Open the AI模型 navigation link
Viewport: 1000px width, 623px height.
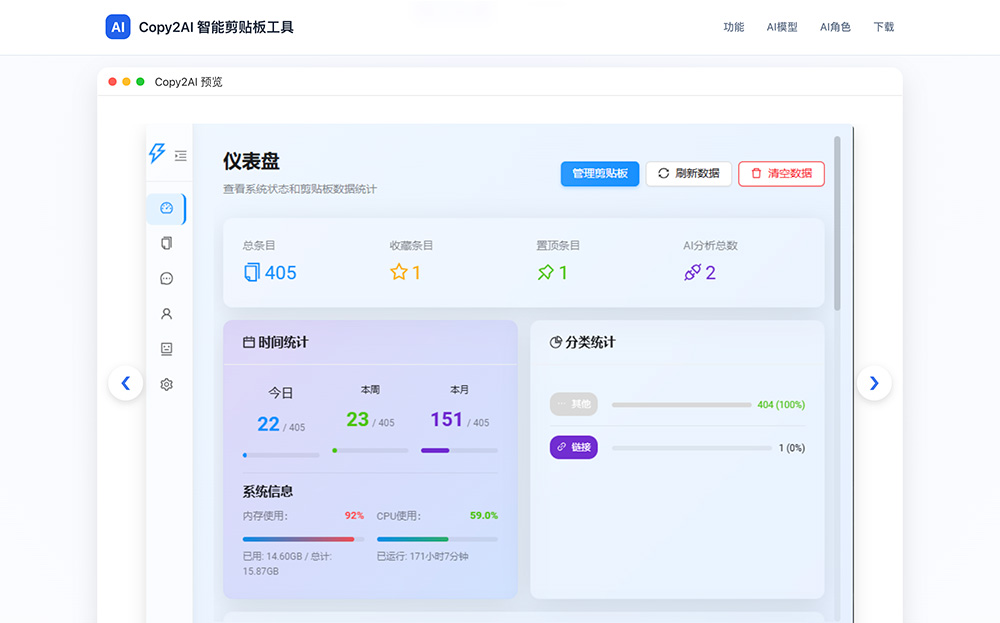point(782,27)
